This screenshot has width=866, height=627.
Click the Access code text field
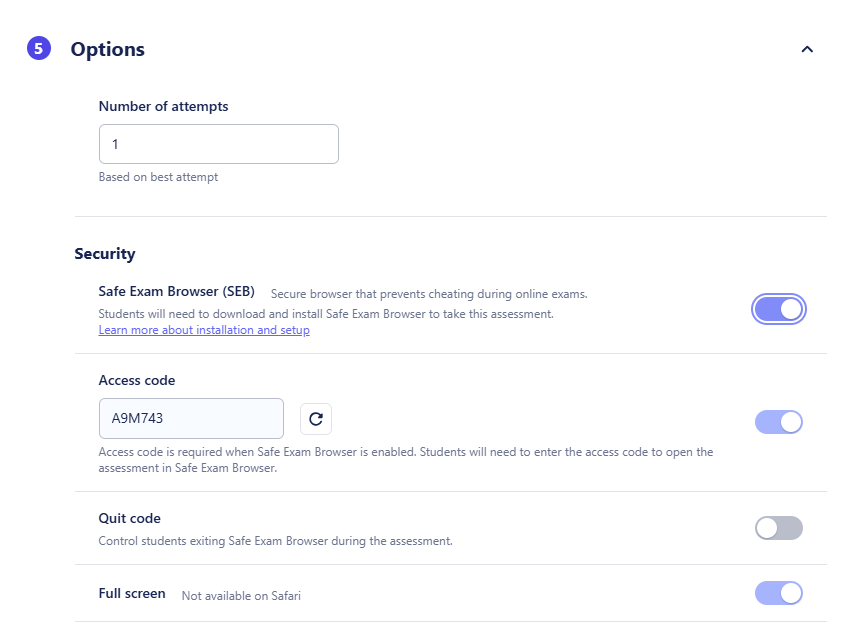point(191,419)
